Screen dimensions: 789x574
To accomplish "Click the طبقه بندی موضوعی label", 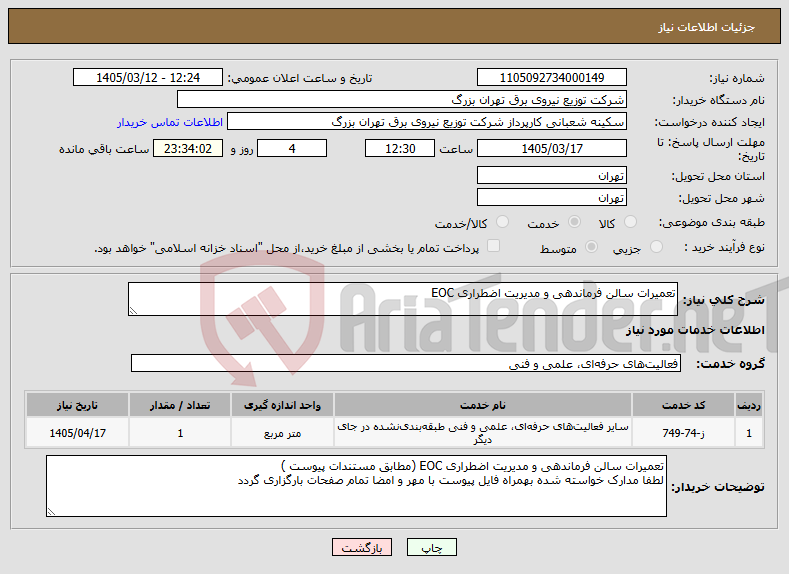I will (712, 222).
